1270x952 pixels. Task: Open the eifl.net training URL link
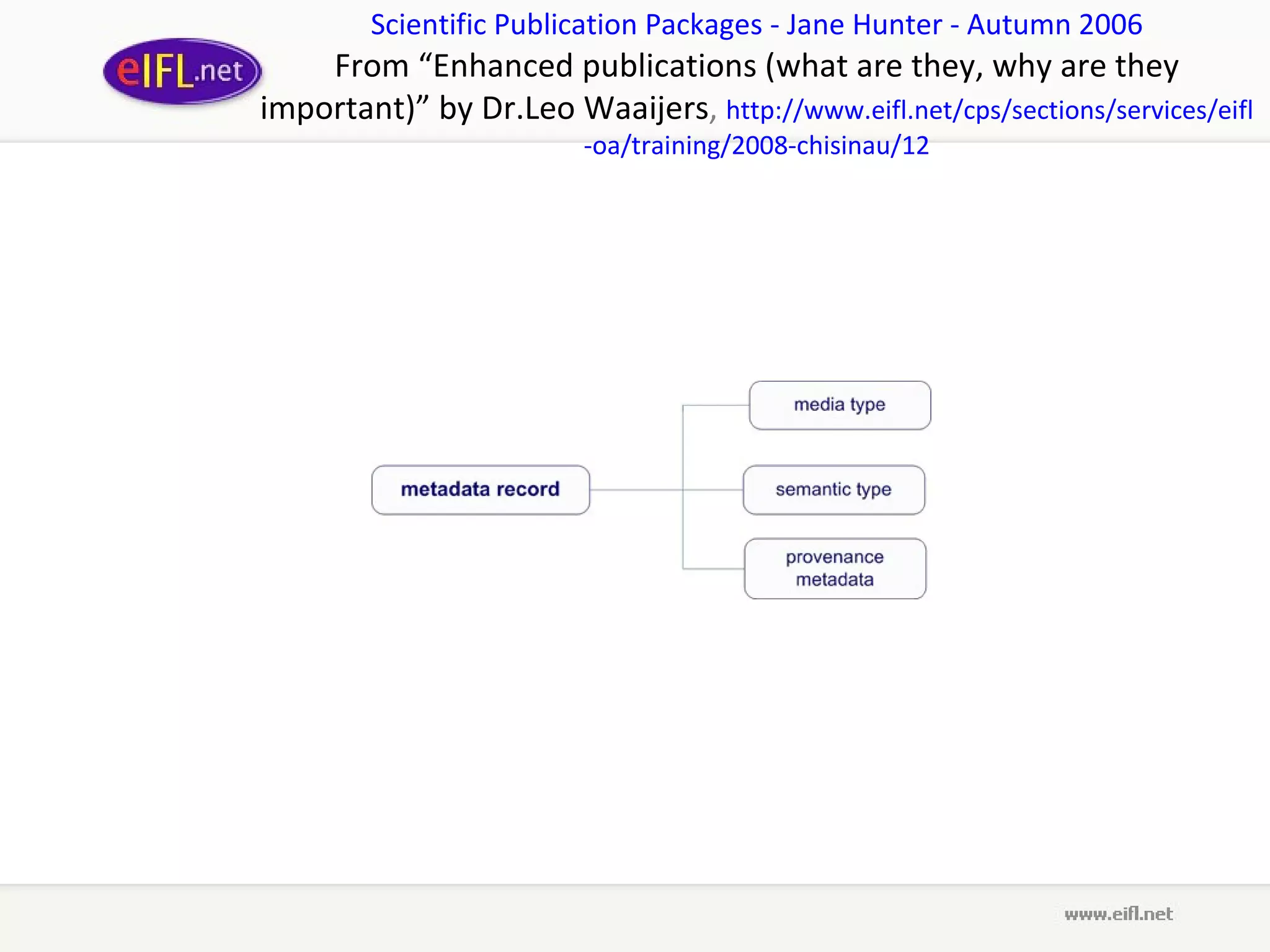point(989,110)
